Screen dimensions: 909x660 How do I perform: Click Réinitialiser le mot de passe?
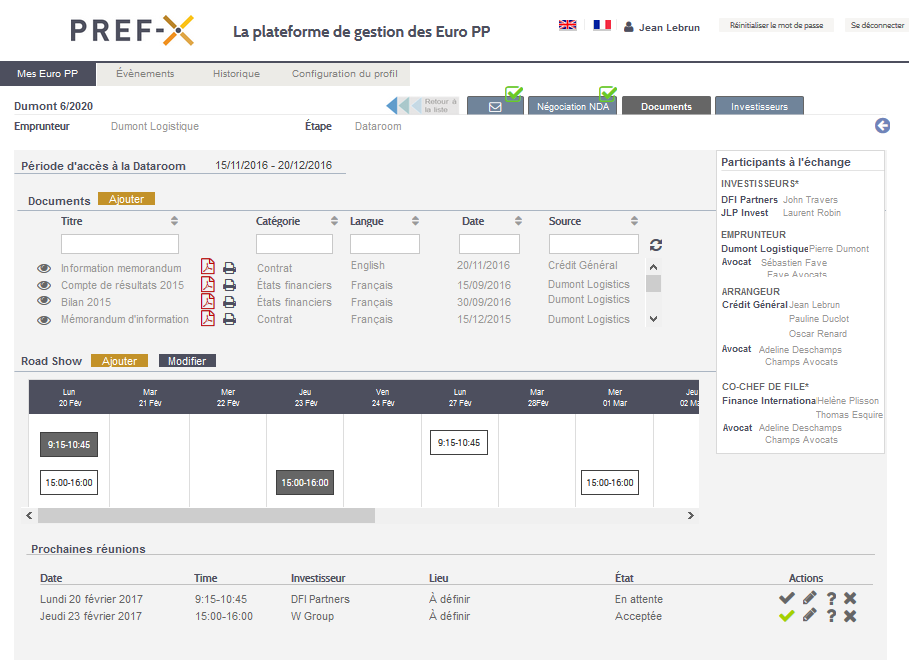pos(776,25)
